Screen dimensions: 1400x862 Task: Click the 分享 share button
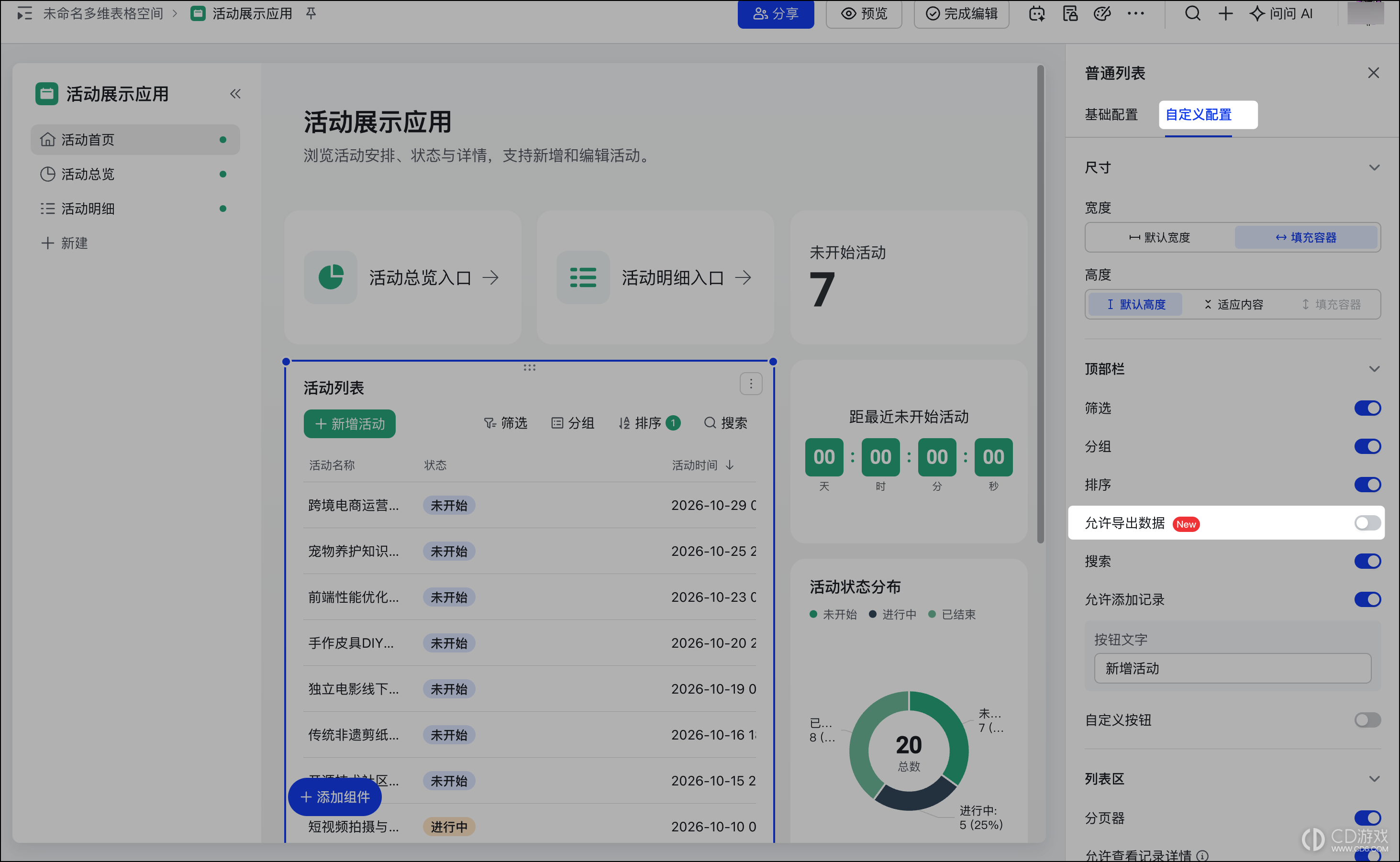coord(776,13)
